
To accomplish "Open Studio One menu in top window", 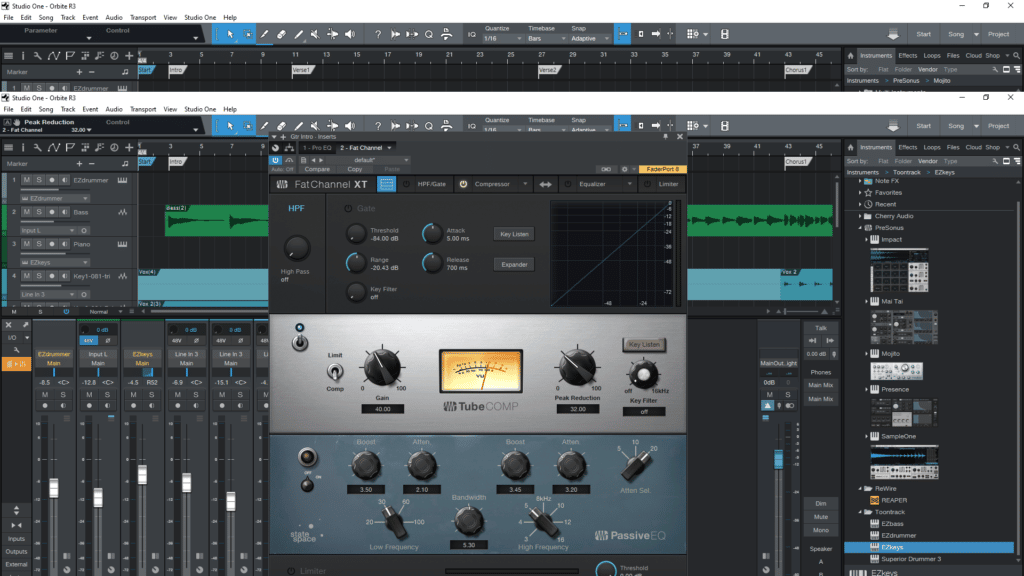I will coord(200,18).
